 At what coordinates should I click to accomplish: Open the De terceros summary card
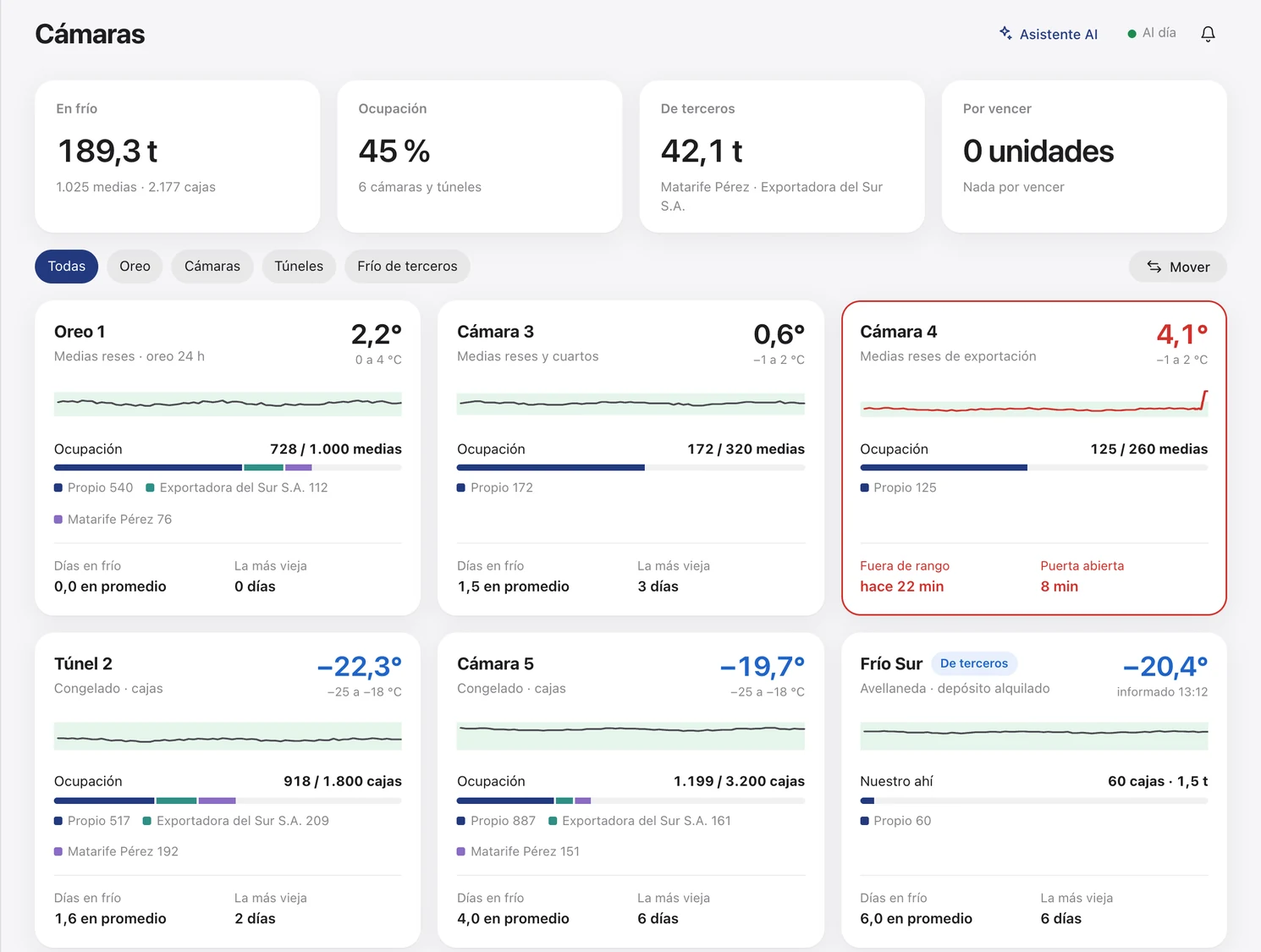click(782, 157)
